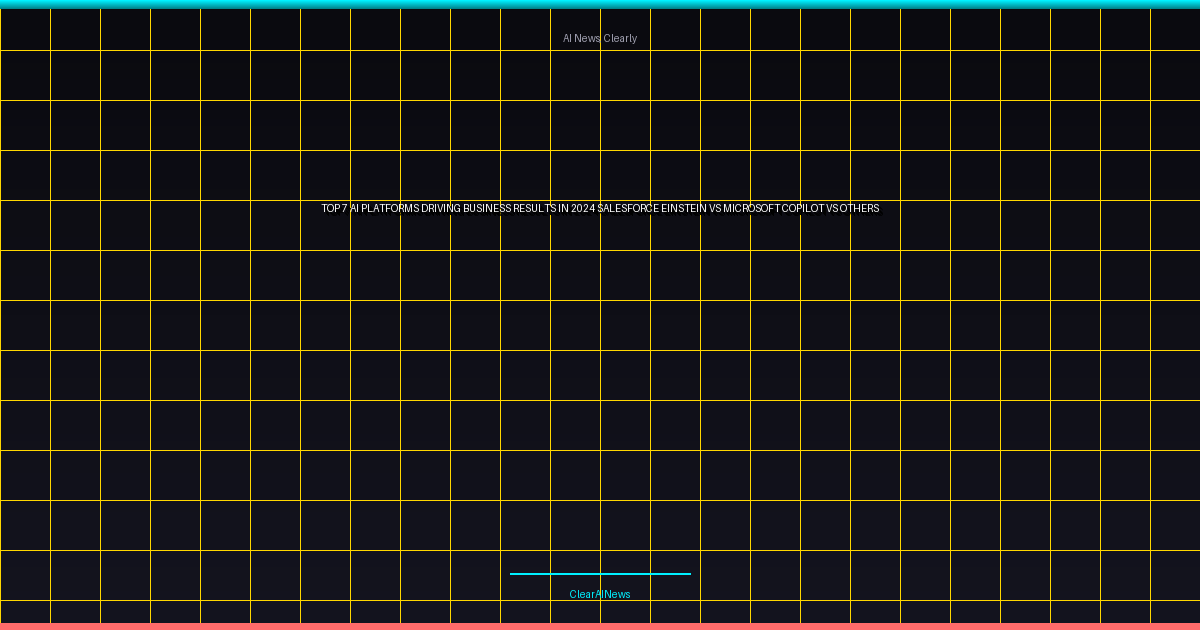Click the word PLATFORMS in the headline
Viewport: 1200px width, 630px height.
(391, 208)
